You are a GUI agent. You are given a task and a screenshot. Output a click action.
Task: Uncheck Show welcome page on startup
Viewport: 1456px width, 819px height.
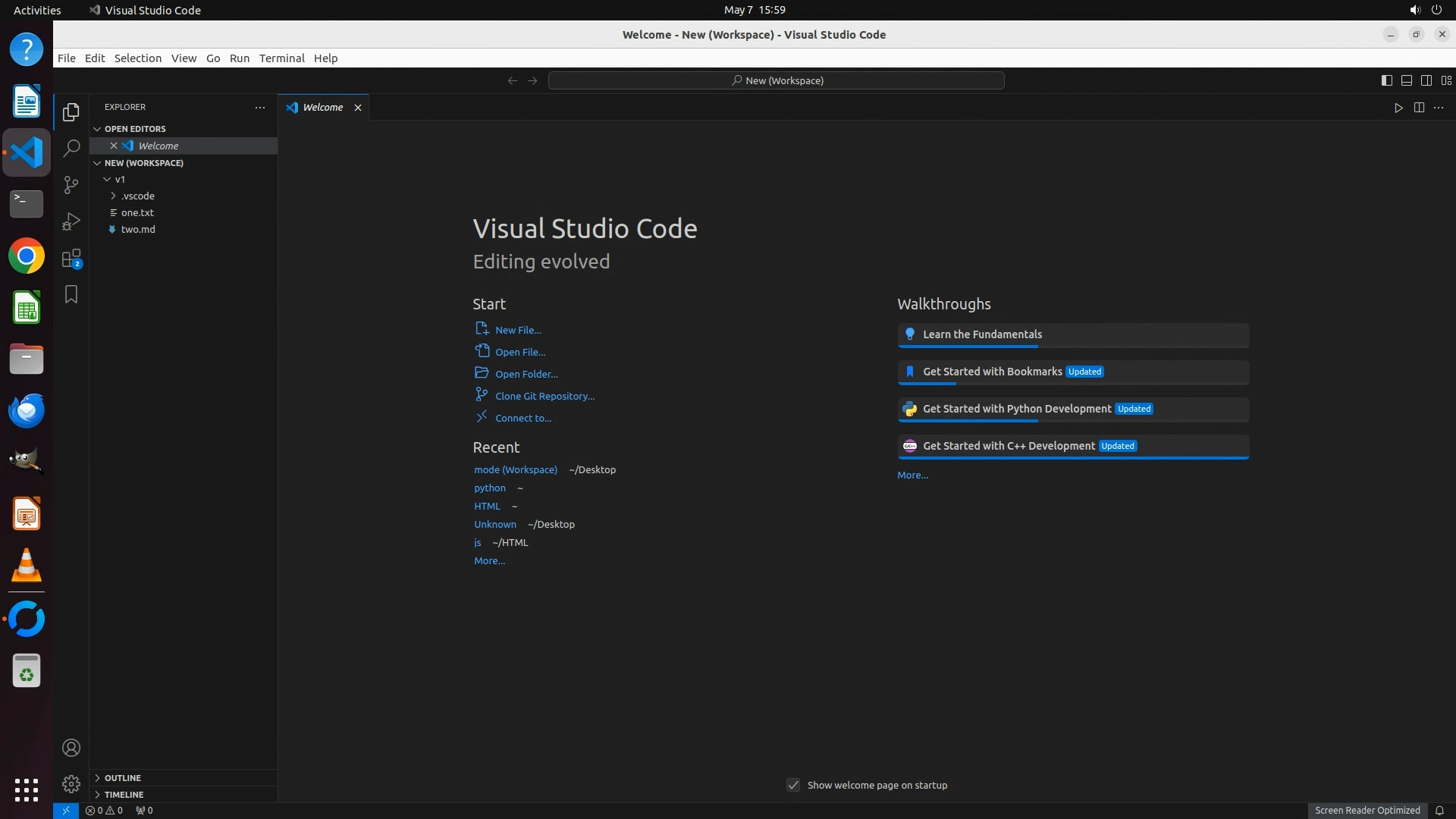click(793, 785)
